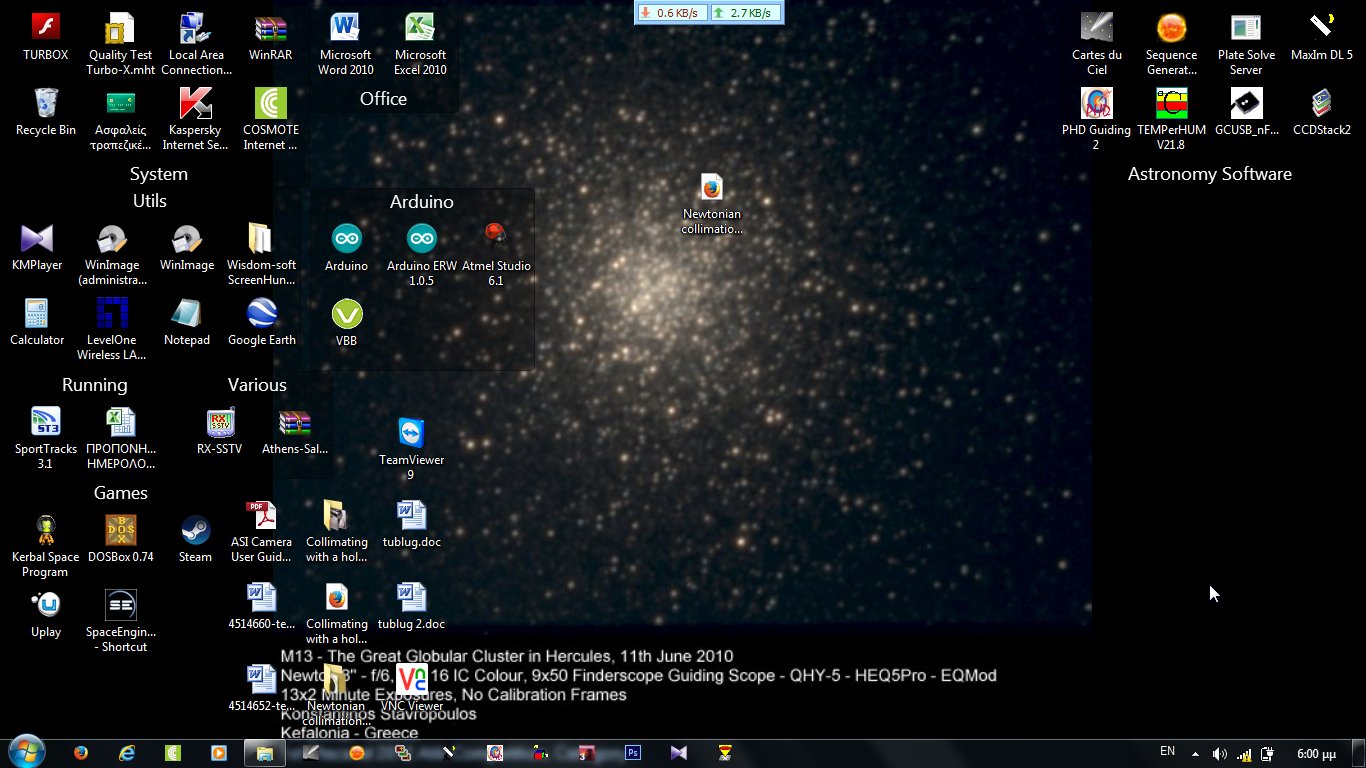1366x768 pixels.
Task: Open Kerbal Space Program shortcut
Action: pos(45,546)
